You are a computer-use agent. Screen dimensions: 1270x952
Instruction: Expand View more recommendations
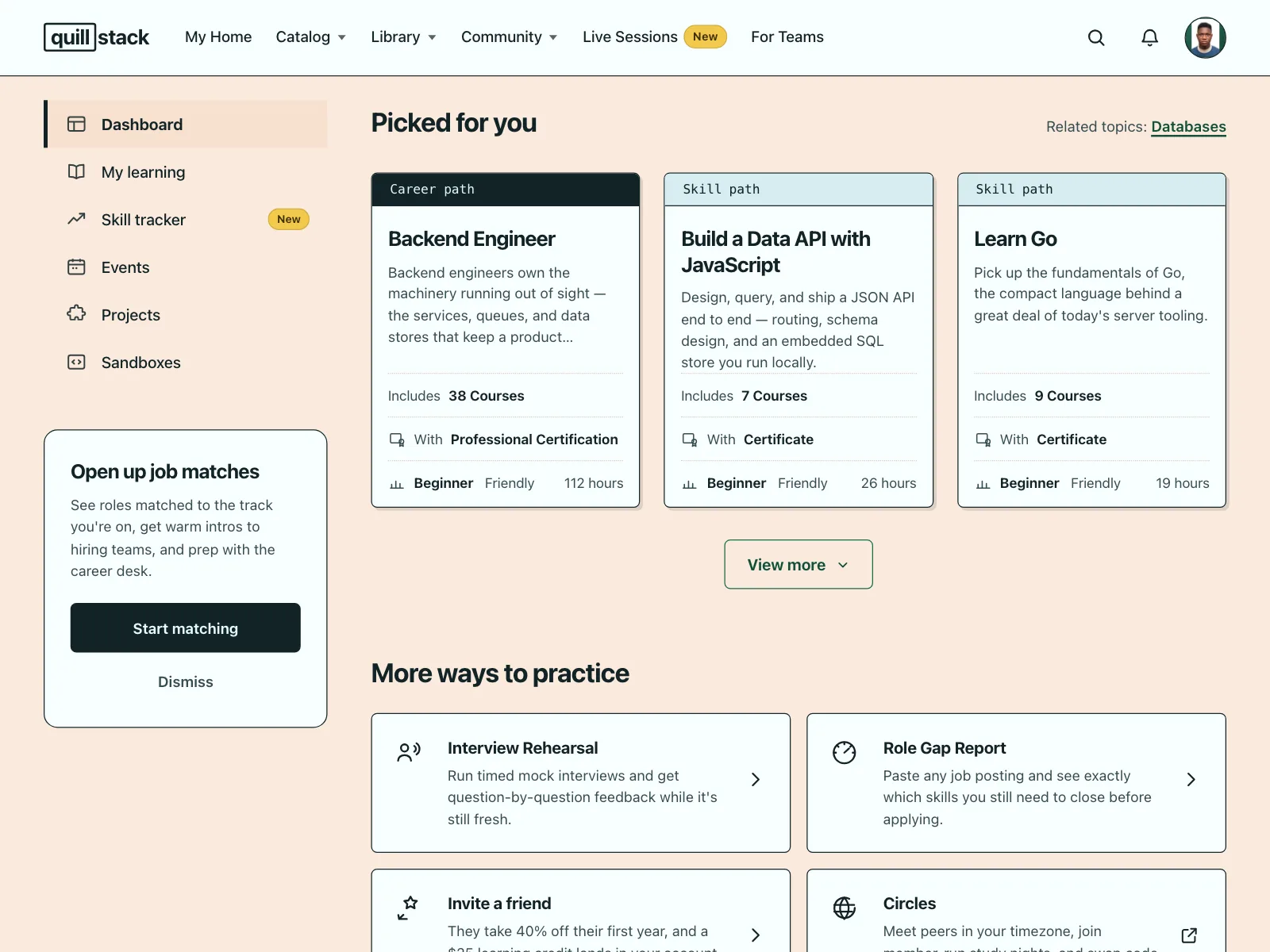point(799,564)
